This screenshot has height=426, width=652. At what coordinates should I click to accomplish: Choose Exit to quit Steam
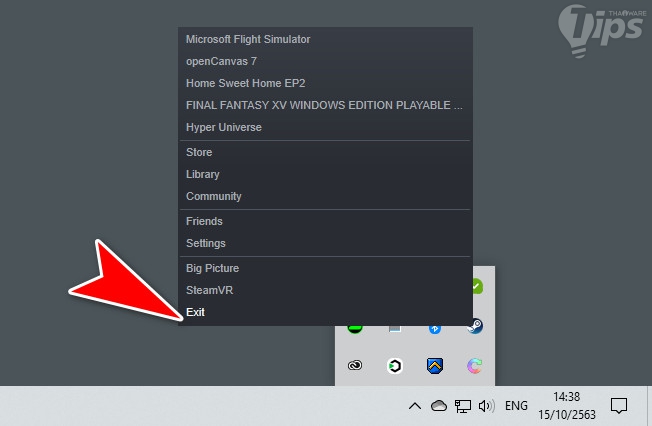[x=325, y=312]
